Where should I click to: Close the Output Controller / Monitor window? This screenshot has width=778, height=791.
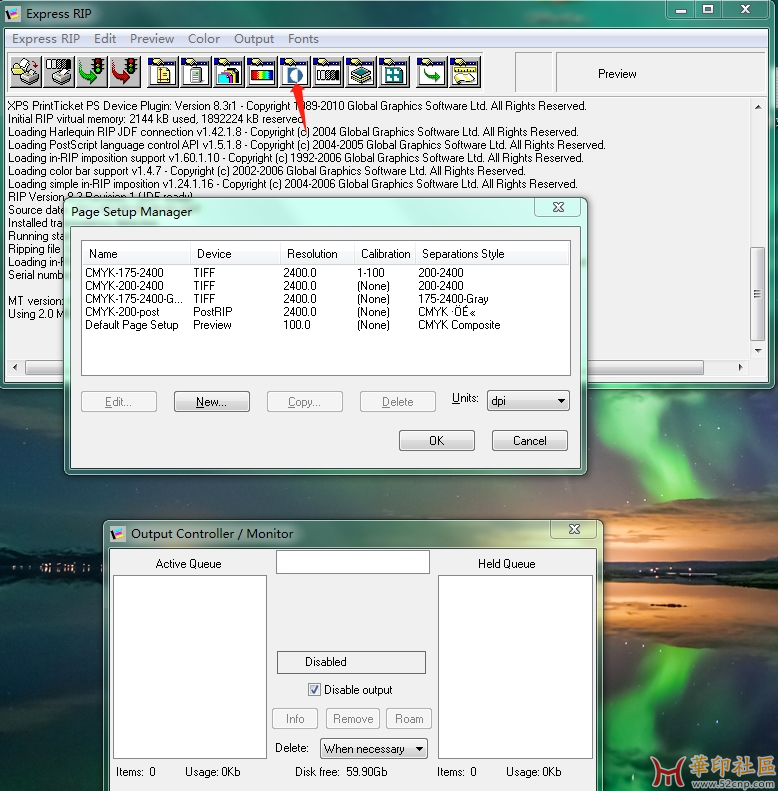[x=574, y=529]
